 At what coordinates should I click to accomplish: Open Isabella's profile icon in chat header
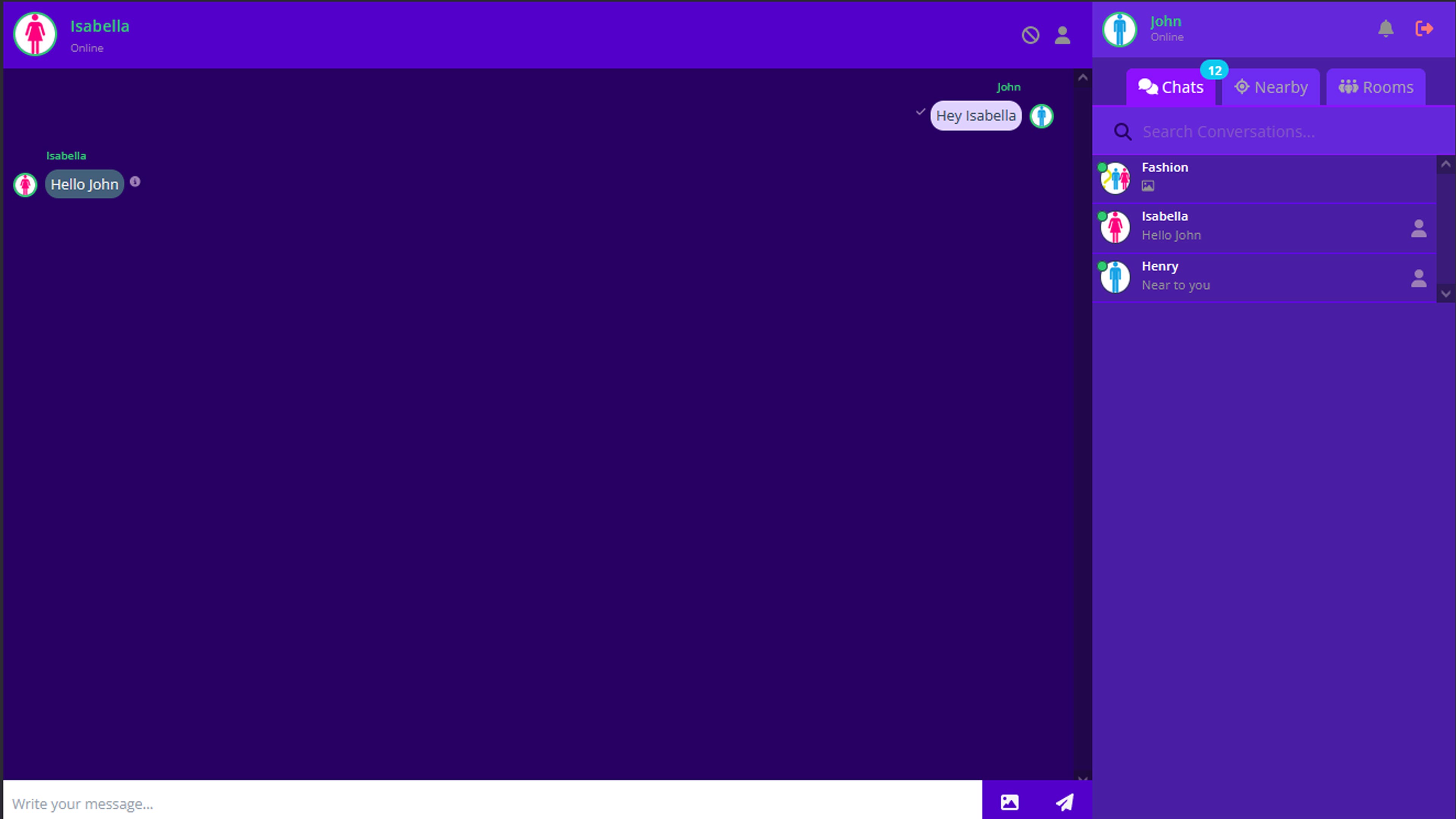[1062, 35]
